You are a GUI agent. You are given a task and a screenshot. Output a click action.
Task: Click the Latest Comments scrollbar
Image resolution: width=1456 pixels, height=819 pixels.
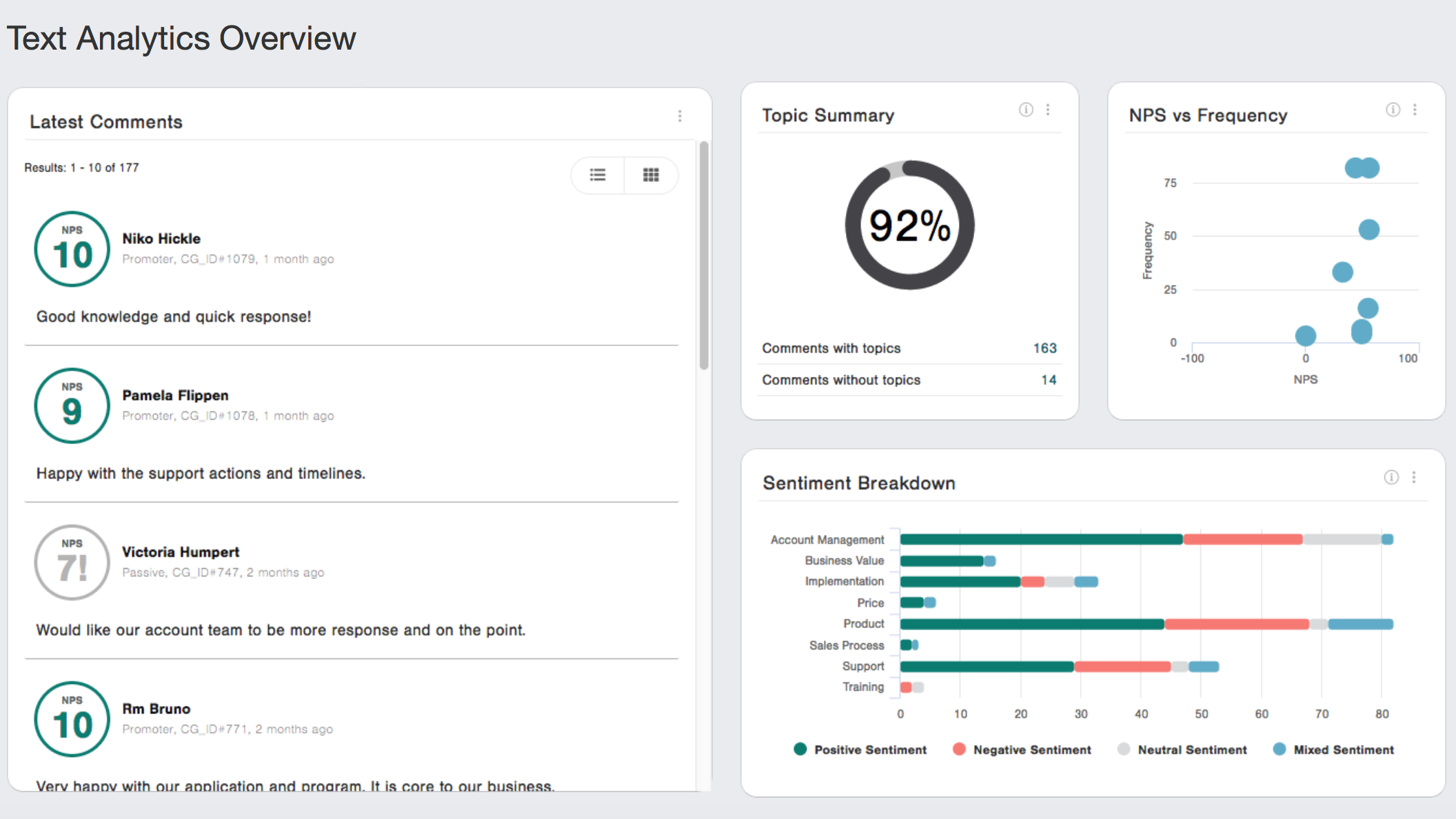pos(704,255)
